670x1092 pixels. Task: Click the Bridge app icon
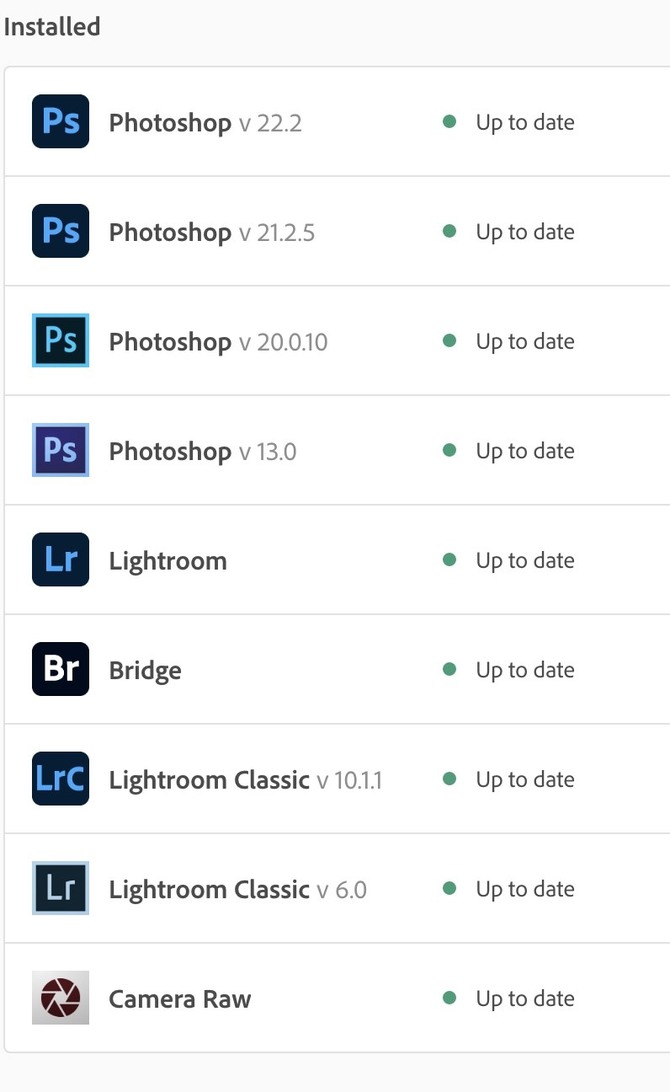[60, 669]
